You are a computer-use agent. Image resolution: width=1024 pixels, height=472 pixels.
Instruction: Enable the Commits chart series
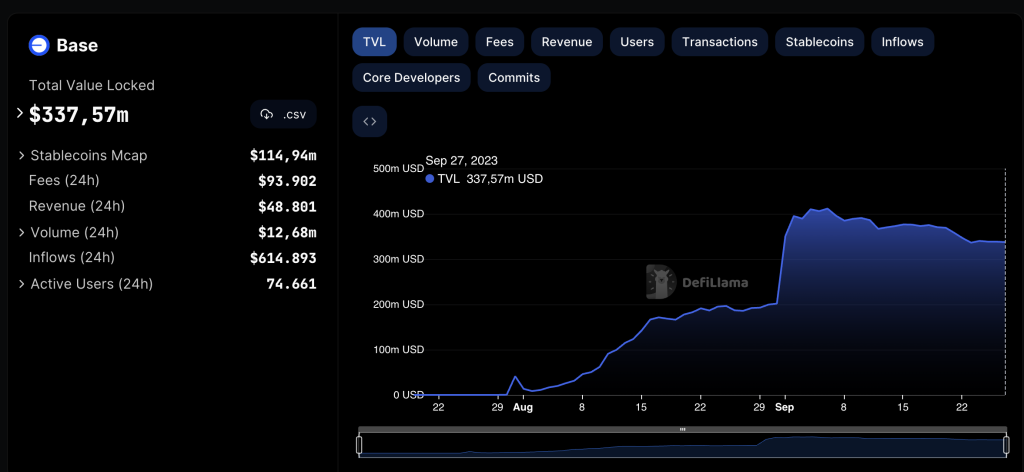pyautogui.click(x=514, y=78)
